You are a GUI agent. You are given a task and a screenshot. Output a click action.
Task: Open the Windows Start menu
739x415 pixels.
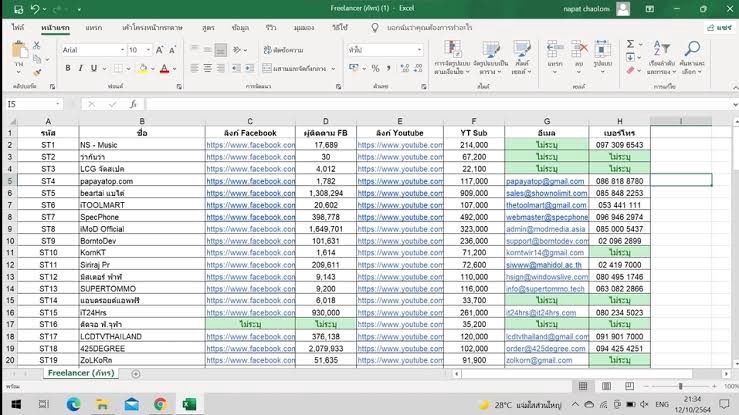(x=16, y=404)
